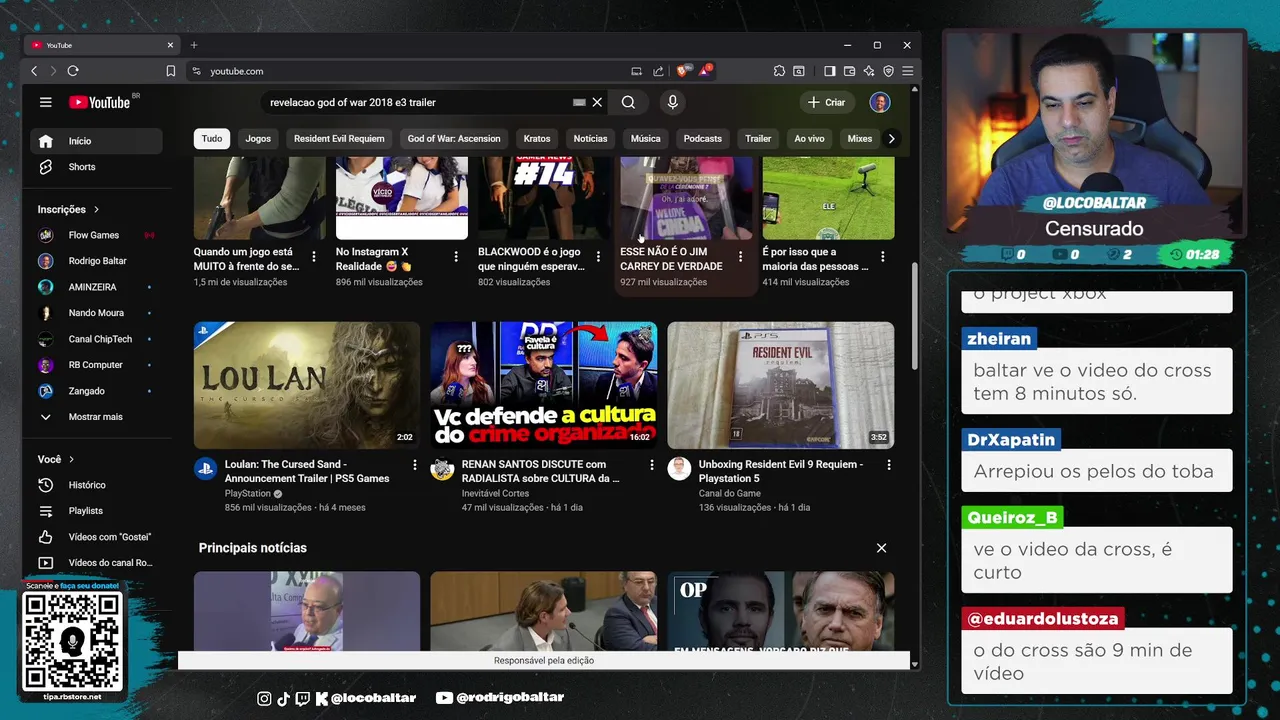
Task: Select the Notícias filter chip
Action: point(590,139)
